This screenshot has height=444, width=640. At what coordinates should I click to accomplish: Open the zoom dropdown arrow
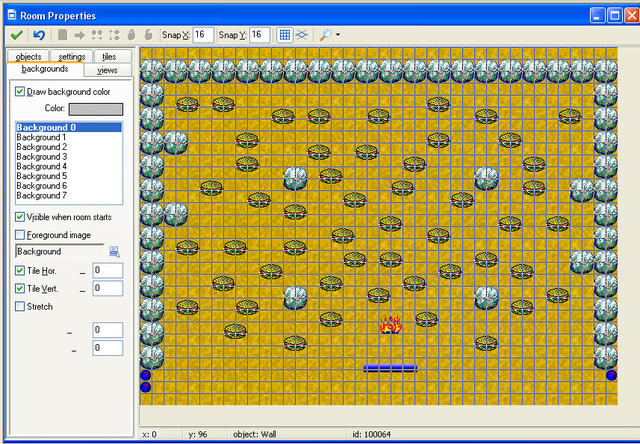click(x=338, y=35)
